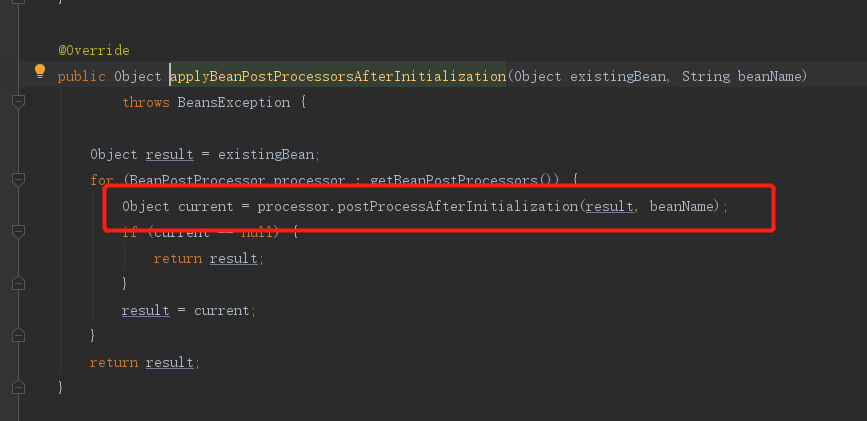
Task: Click the @Override annotation
Action: click(93, 50)
